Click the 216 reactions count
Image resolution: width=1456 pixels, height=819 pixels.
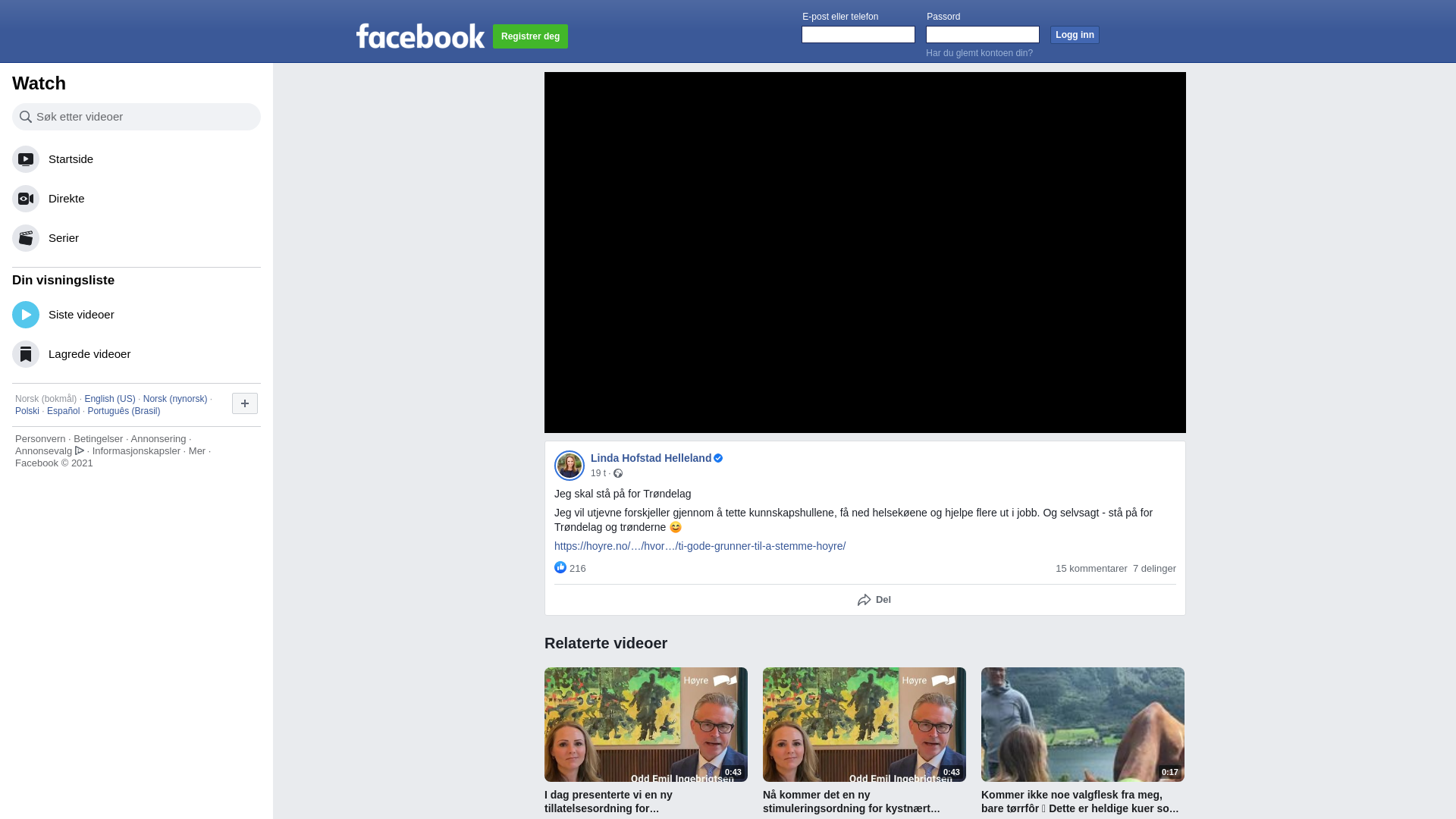(x=578, y=569)
